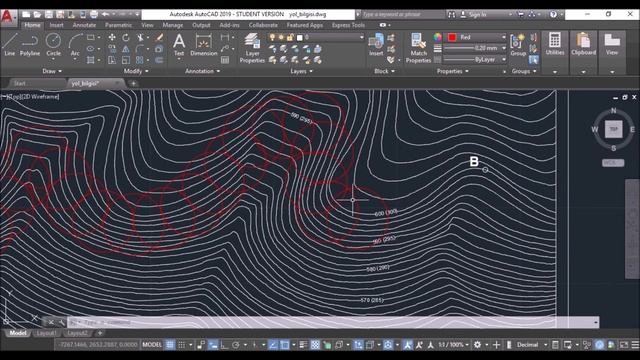Expand the Block panel
The image size is (640, 360).
click(x=384, y=71)
